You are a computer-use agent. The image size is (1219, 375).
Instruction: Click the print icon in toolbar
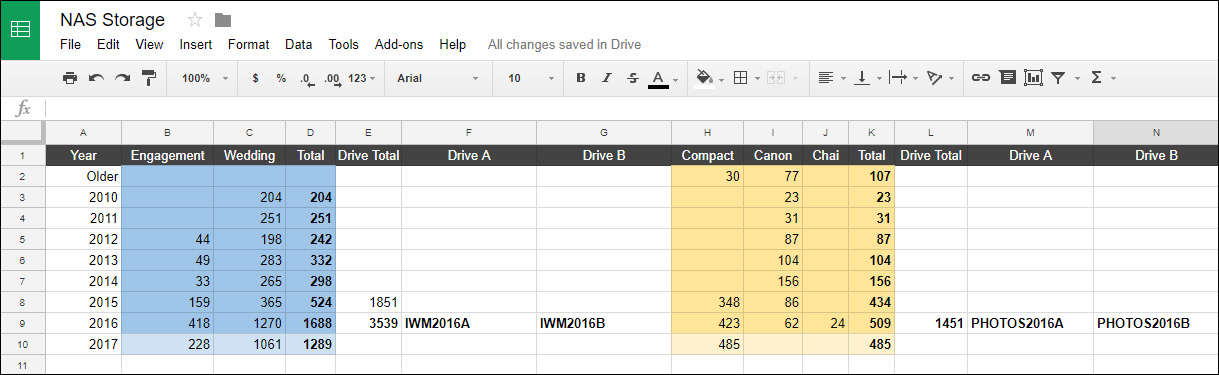point(70,78)
